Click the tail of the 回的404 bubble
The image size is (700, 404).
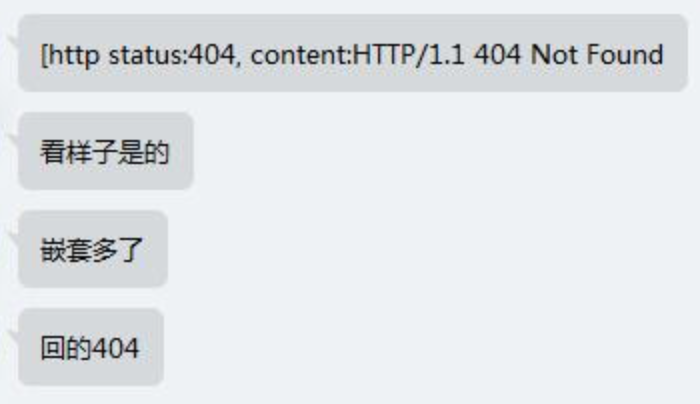click(x=13, y=337)
